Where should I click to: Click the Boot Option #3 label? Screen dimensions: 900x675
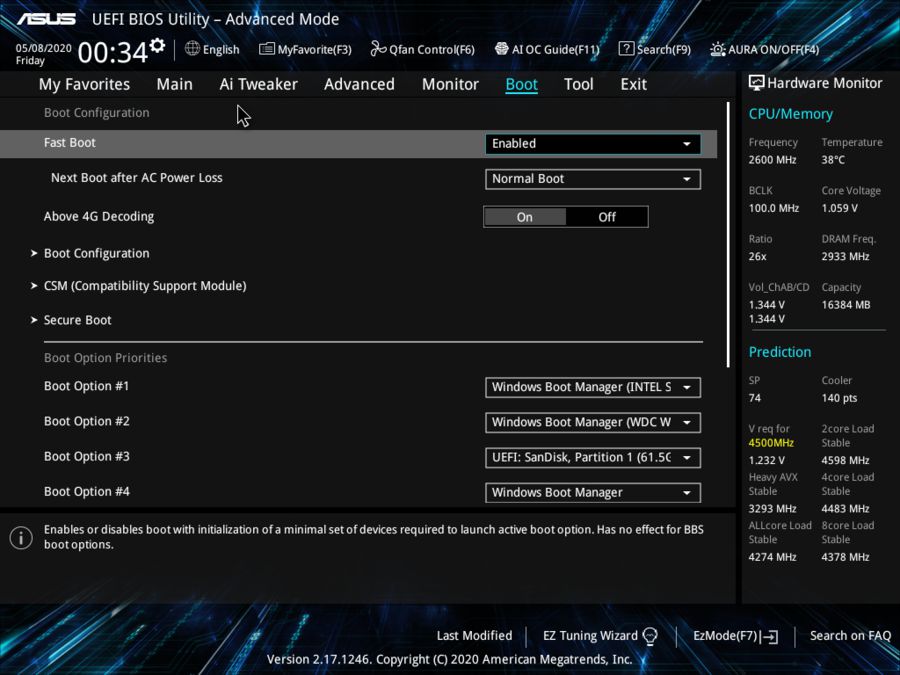pyautogui.click(x=87, y=457)
